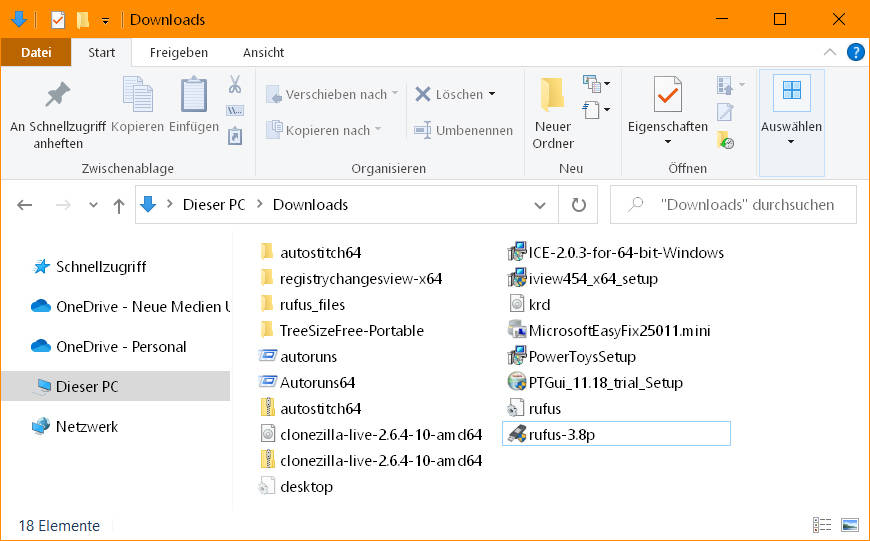Switch to the Start ribbon tab
The image size is (870, 541).
pyautogui.click(x=102, y=52)
